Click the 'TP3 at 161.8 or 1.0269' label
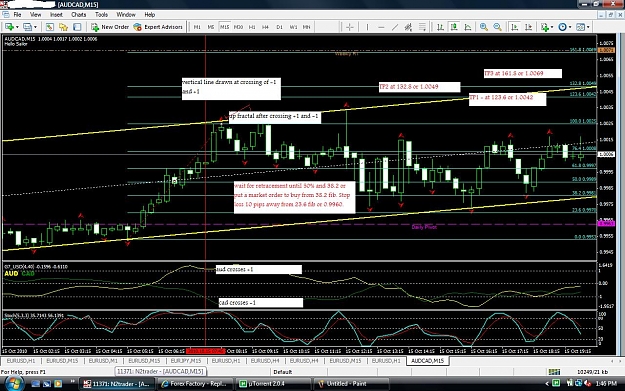625x391 pixels. (x=523, y=73)
